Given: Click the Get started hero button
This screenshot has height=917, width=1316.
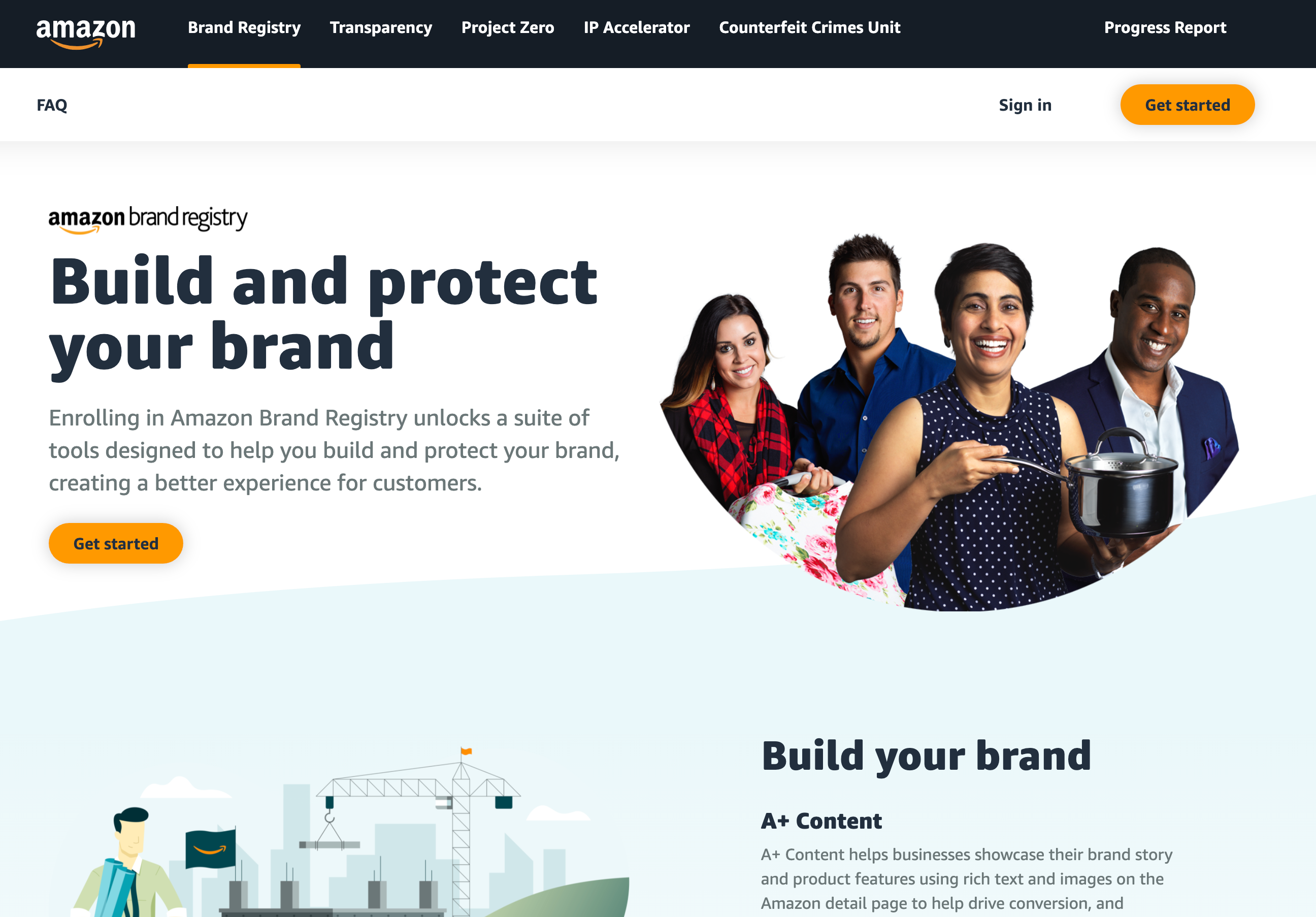Looking at the screenshot, I should pos(116,543).
